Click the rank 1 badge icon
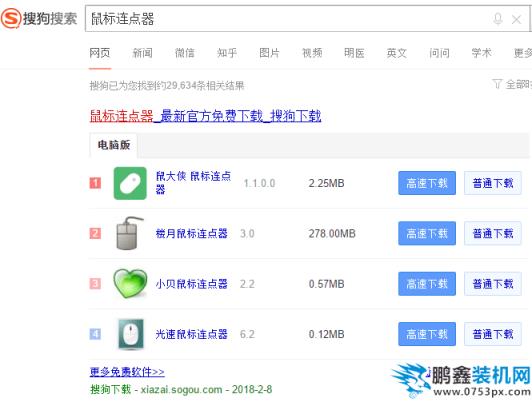Screen dimensions: 532x402 tap(95, 183)
